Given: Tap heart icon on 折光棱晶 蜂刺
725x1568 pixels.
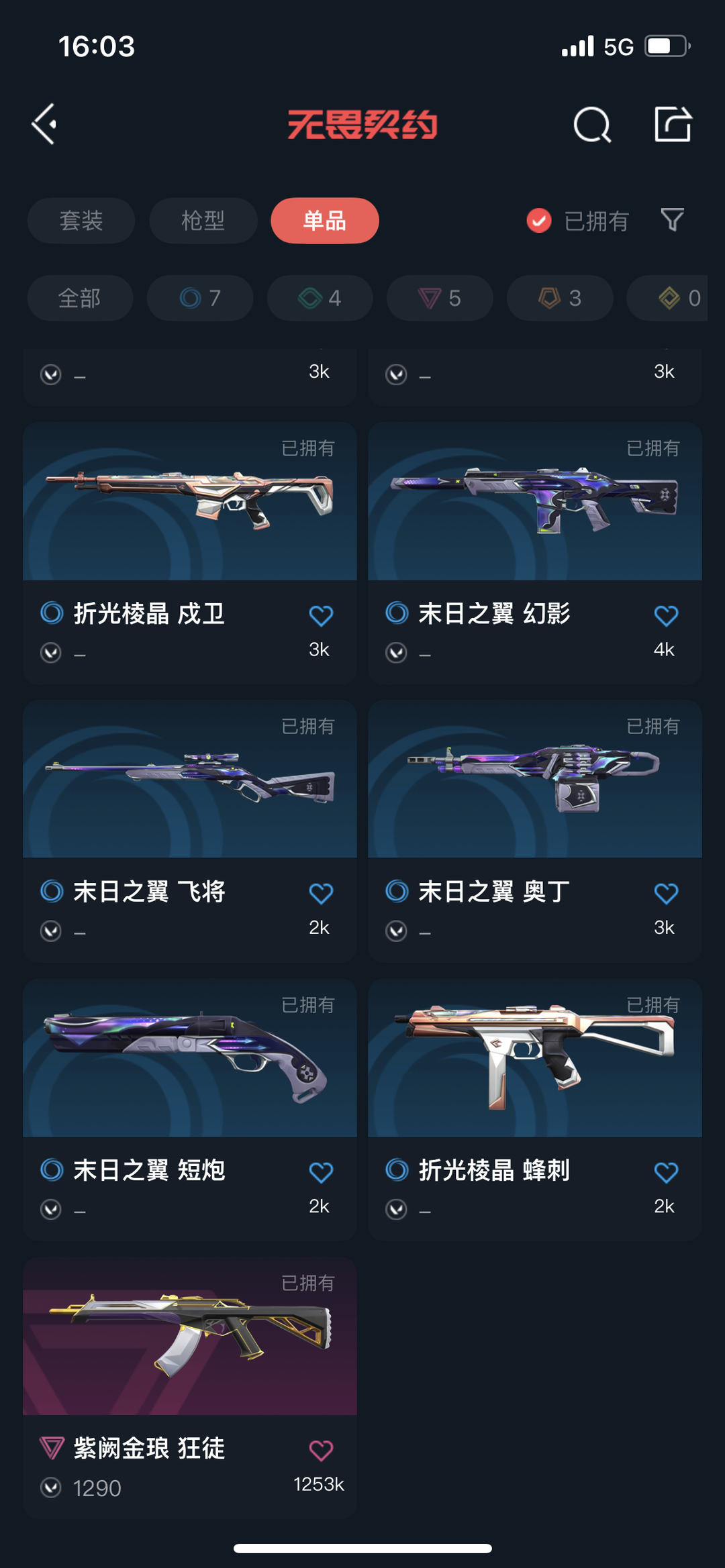Looking at the screenshot, I should click(666, 1172).
